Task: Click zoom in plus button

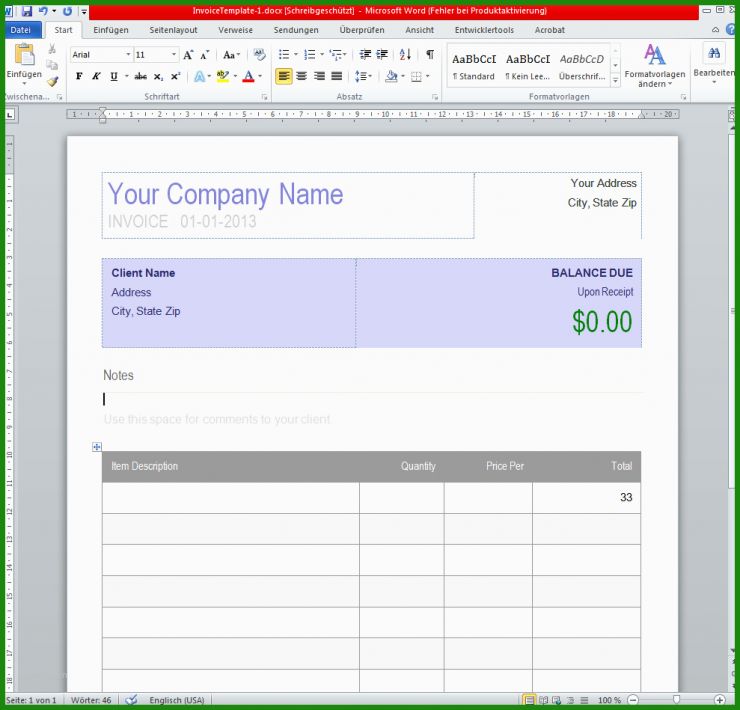Action: click(720, 700)
